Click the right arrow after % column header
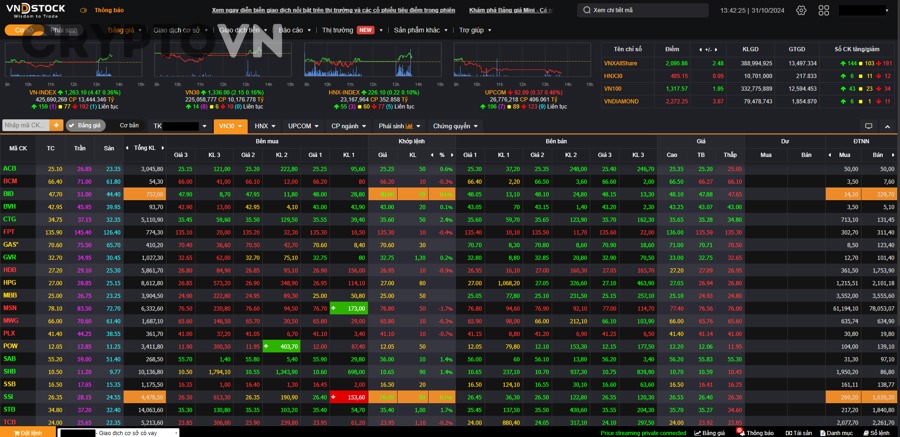The image size is (900, 437). click(x=452, y=155)
